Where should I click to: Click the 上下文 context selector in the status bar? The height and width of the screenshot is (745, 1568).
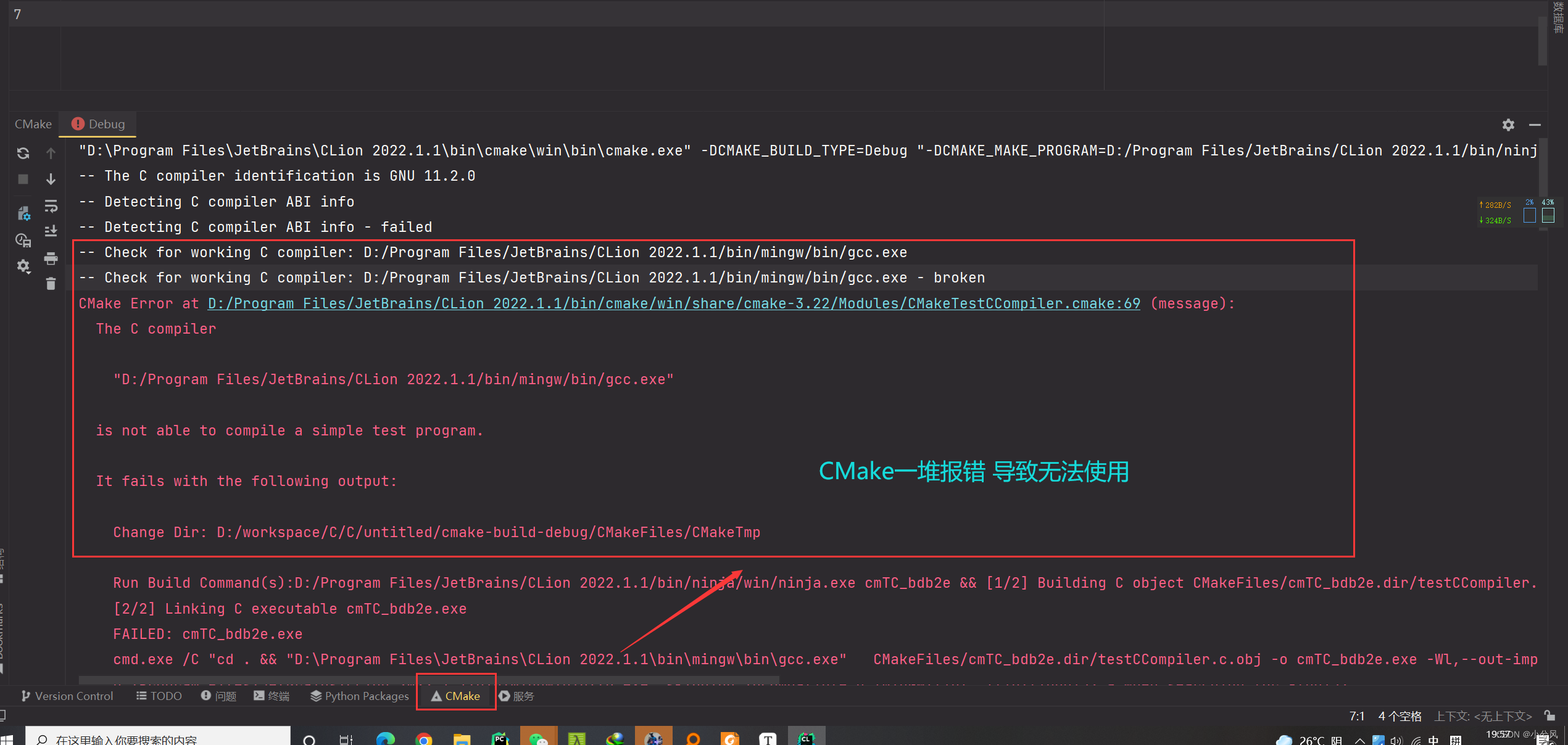pyautogui.click(x=1483, y=716)
